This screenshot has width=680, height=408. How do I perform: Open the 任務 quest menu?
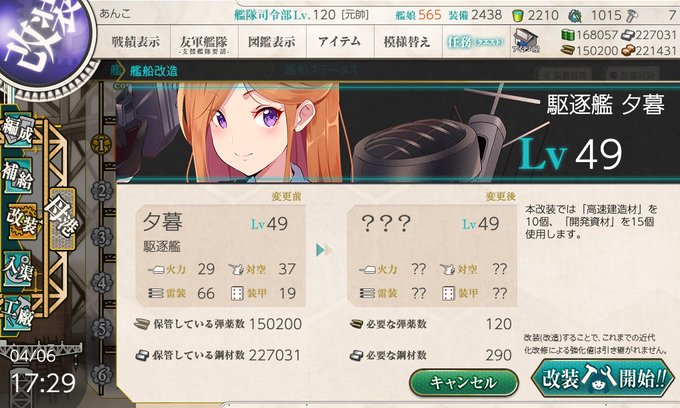(x=476, y=42)
